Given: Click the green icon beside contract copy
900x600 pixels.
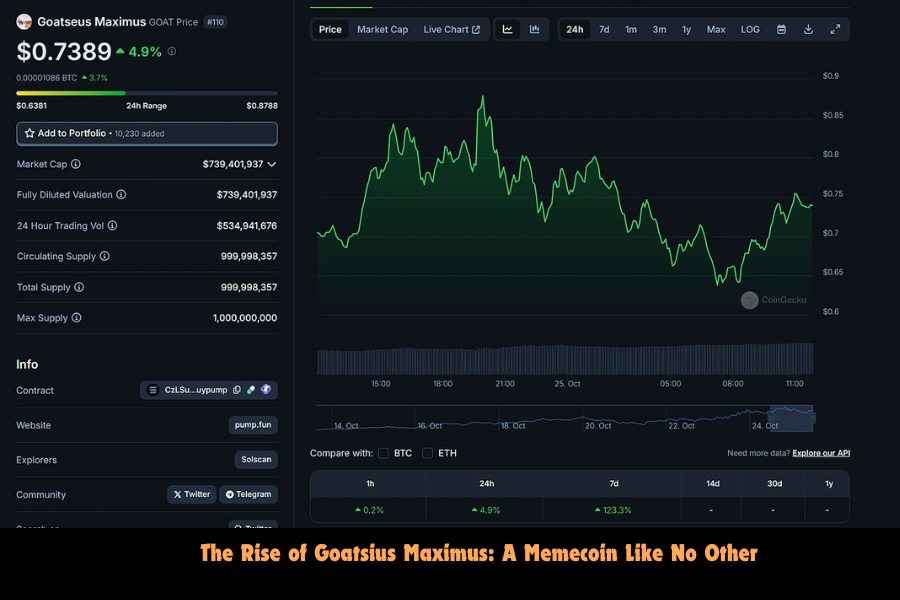Looking at the screenshot, I should pyautogui.click(x=251, y=390).
